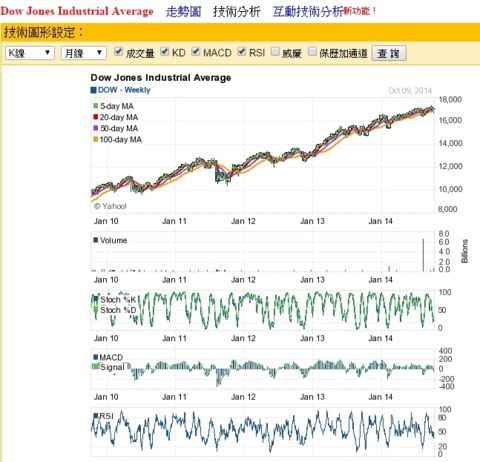Open the K線 chart type dropdown
Viewport: 480px width, 462px height.
coord(30,53)
